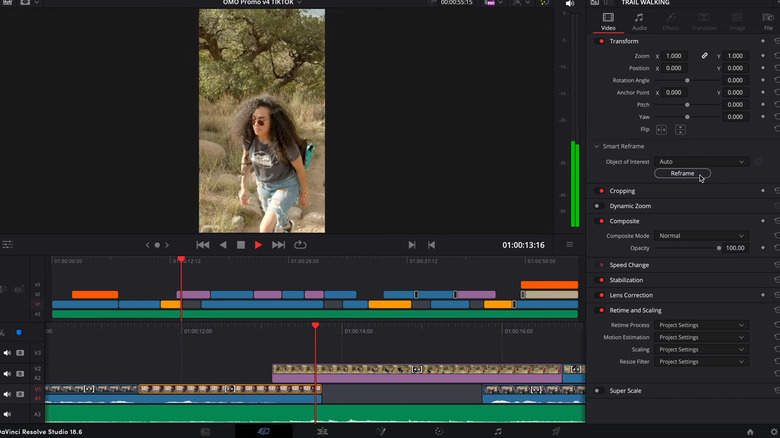Click the Flip horizontal icon
The height and width of the screenshot is (438, 780).
pos(661,129)
